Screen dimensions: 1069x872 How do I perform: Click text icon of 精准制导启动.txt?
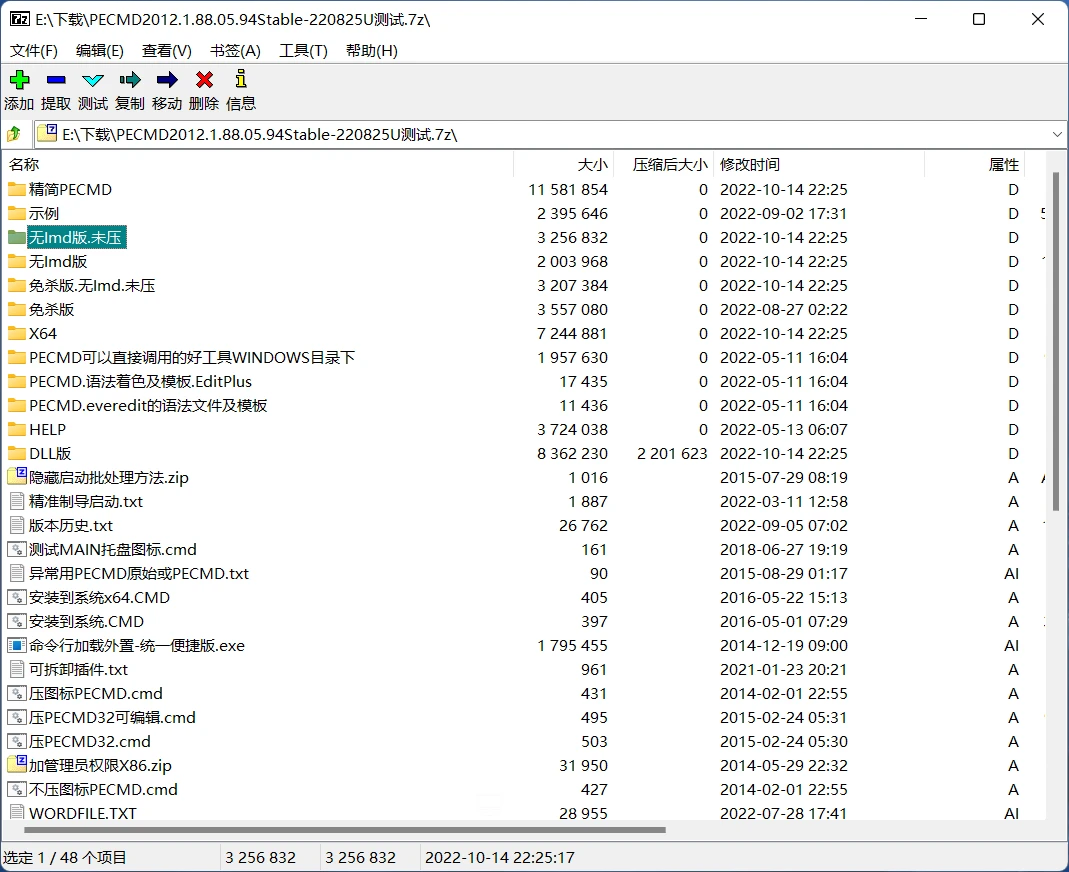(17, 501)
